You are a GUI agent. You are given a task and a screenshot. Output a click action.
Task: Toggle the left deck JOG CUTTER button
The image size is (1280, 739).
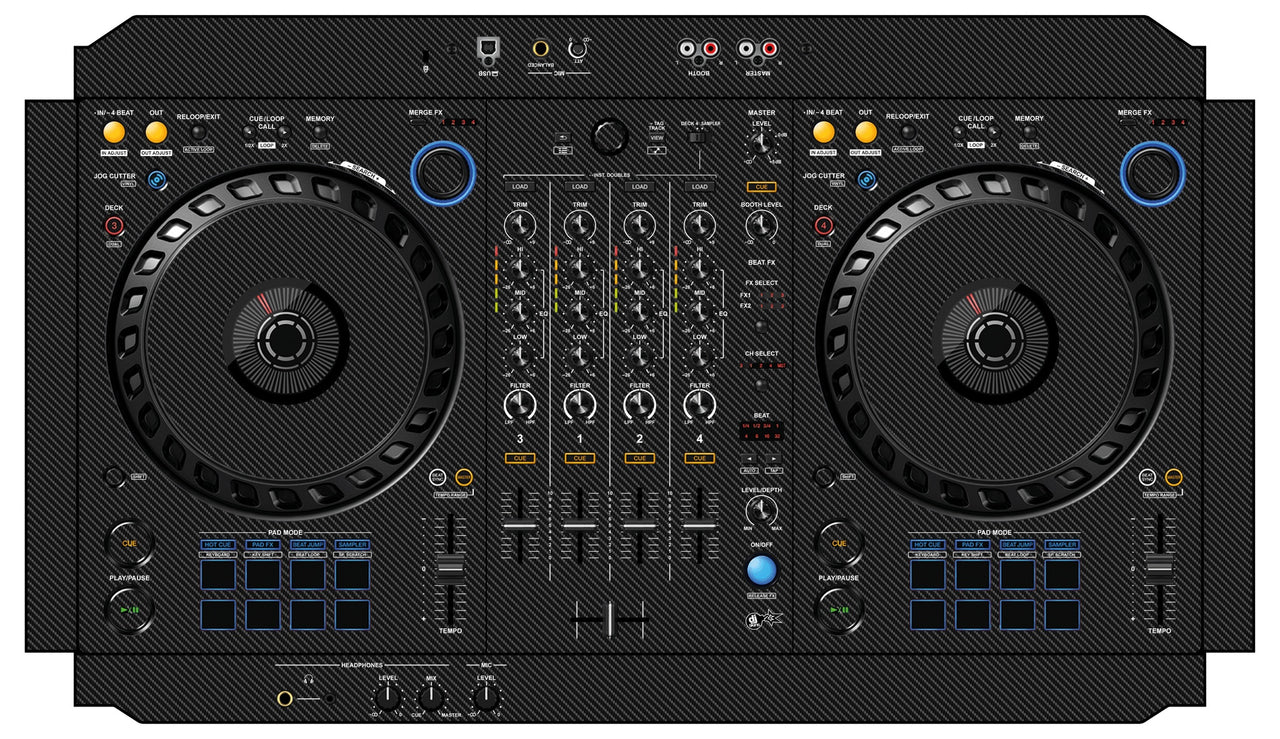[x=158, y=180]
